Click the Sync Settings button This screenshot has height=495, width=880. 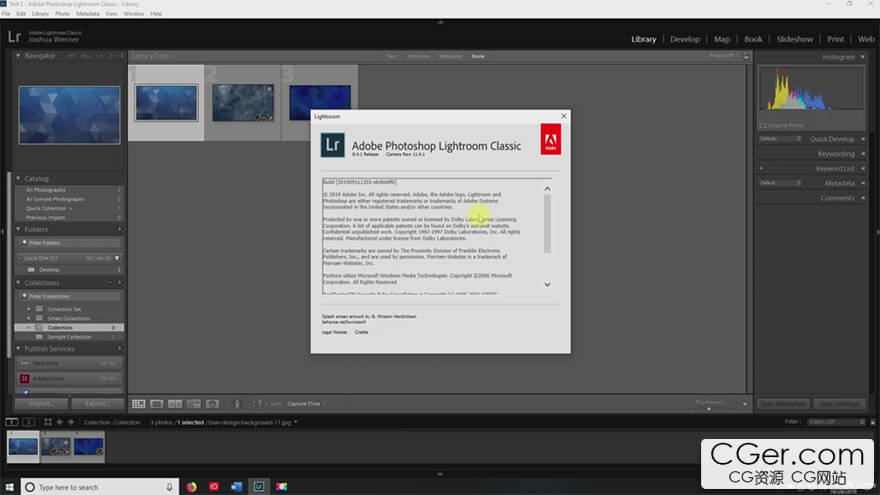pos(840,404)
